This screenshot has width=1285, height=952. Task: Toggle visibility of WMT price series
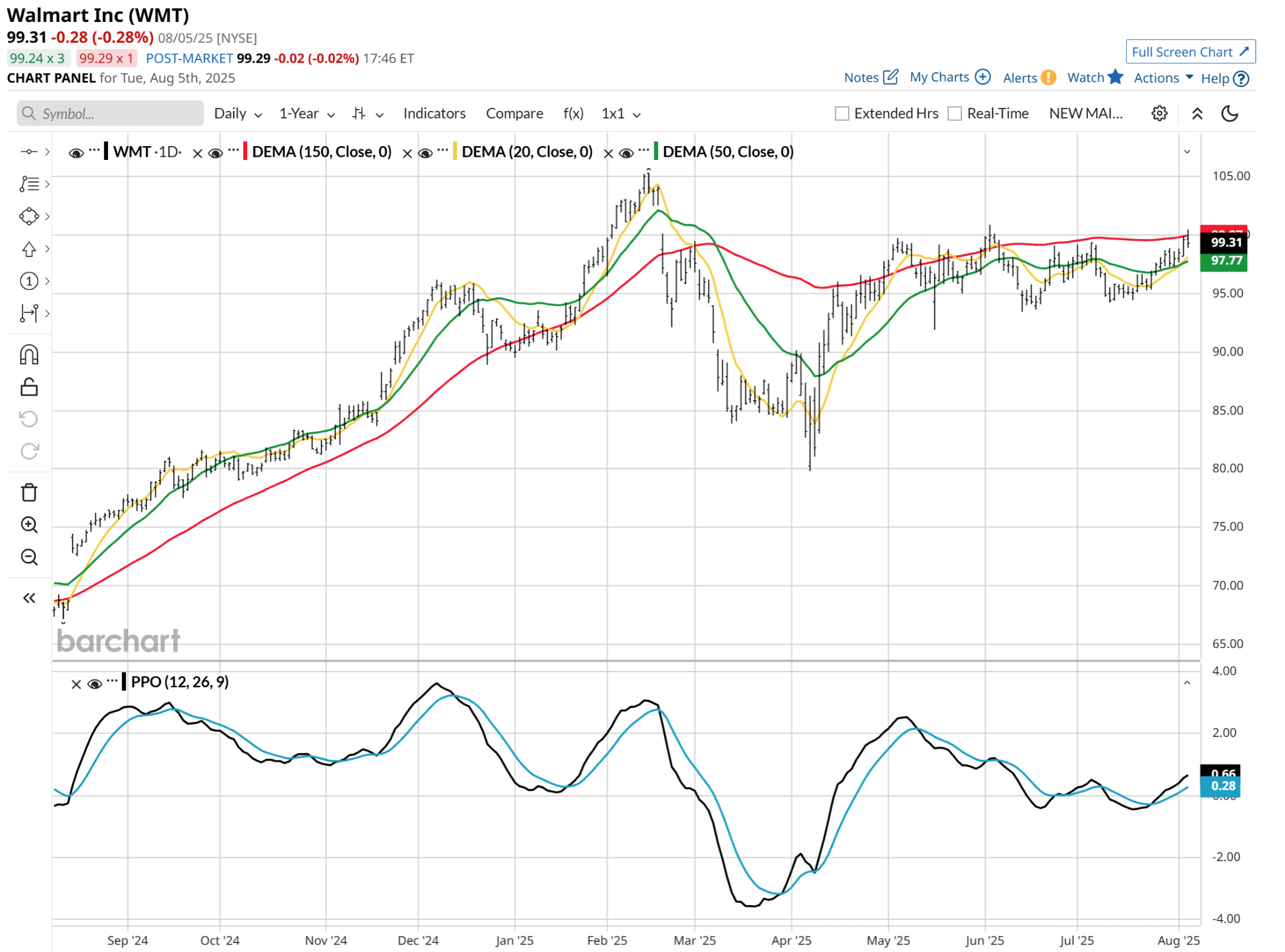point(77,154)
